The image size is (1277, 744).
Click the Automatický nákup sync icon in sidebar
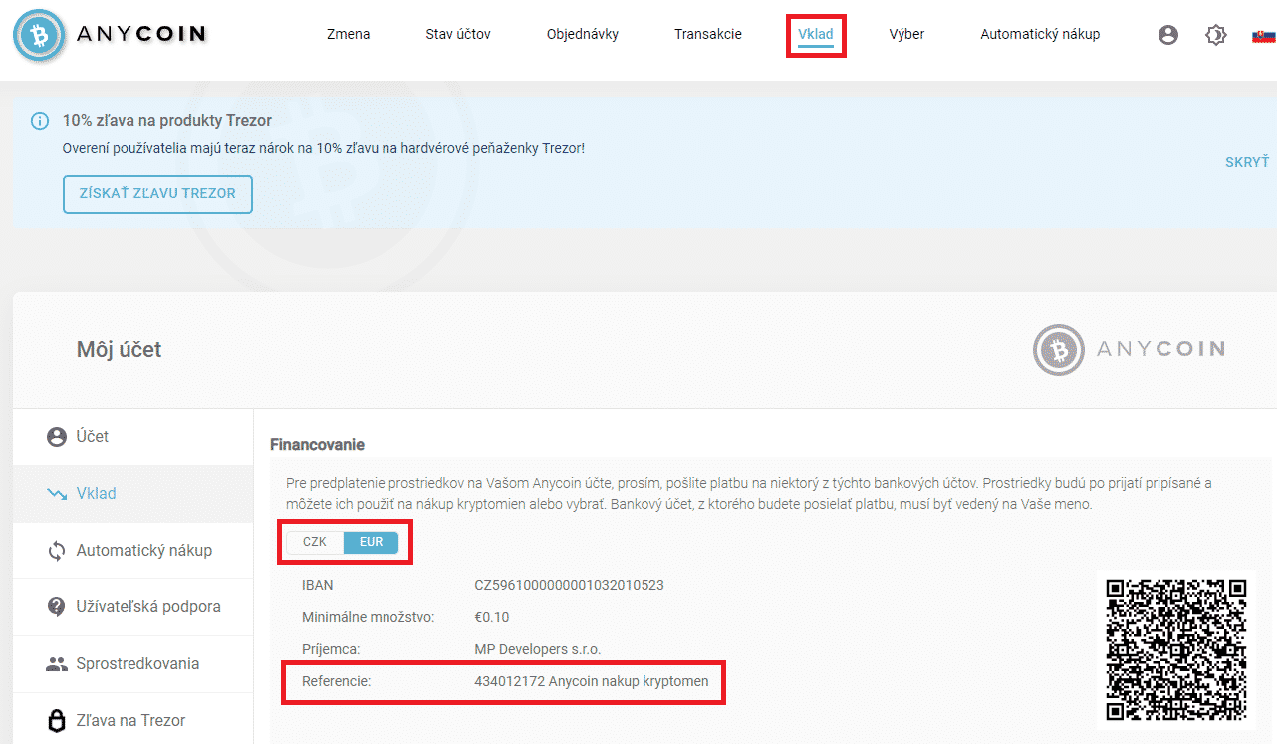click(57, 551)
